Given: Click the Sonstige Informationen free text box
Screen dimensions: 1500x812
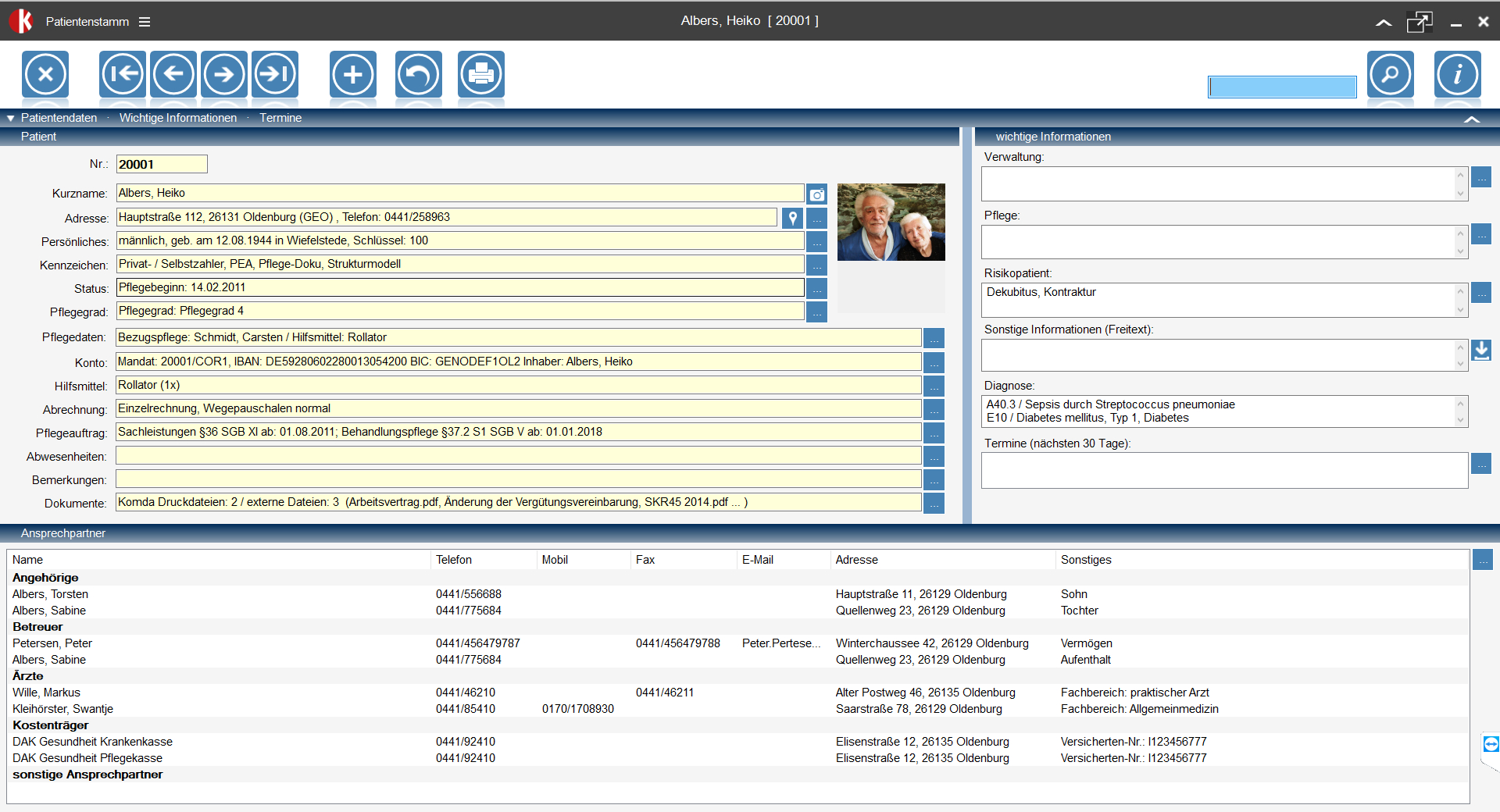Looking at the screenshot, I should [1224, 355].
